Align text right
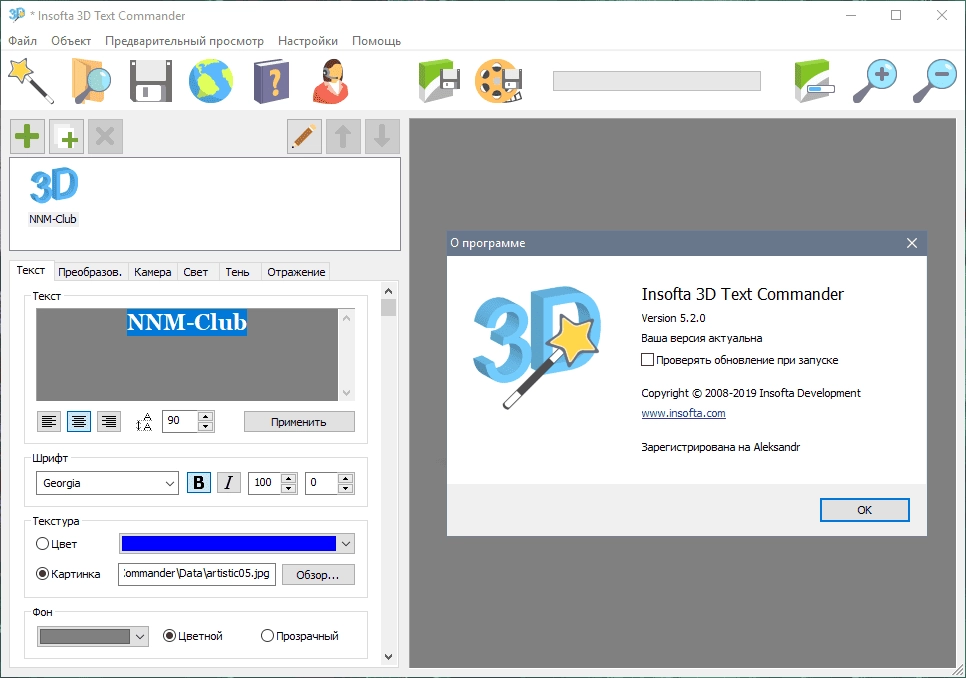Viewport: 966px width, 678px height. point(109,422)
